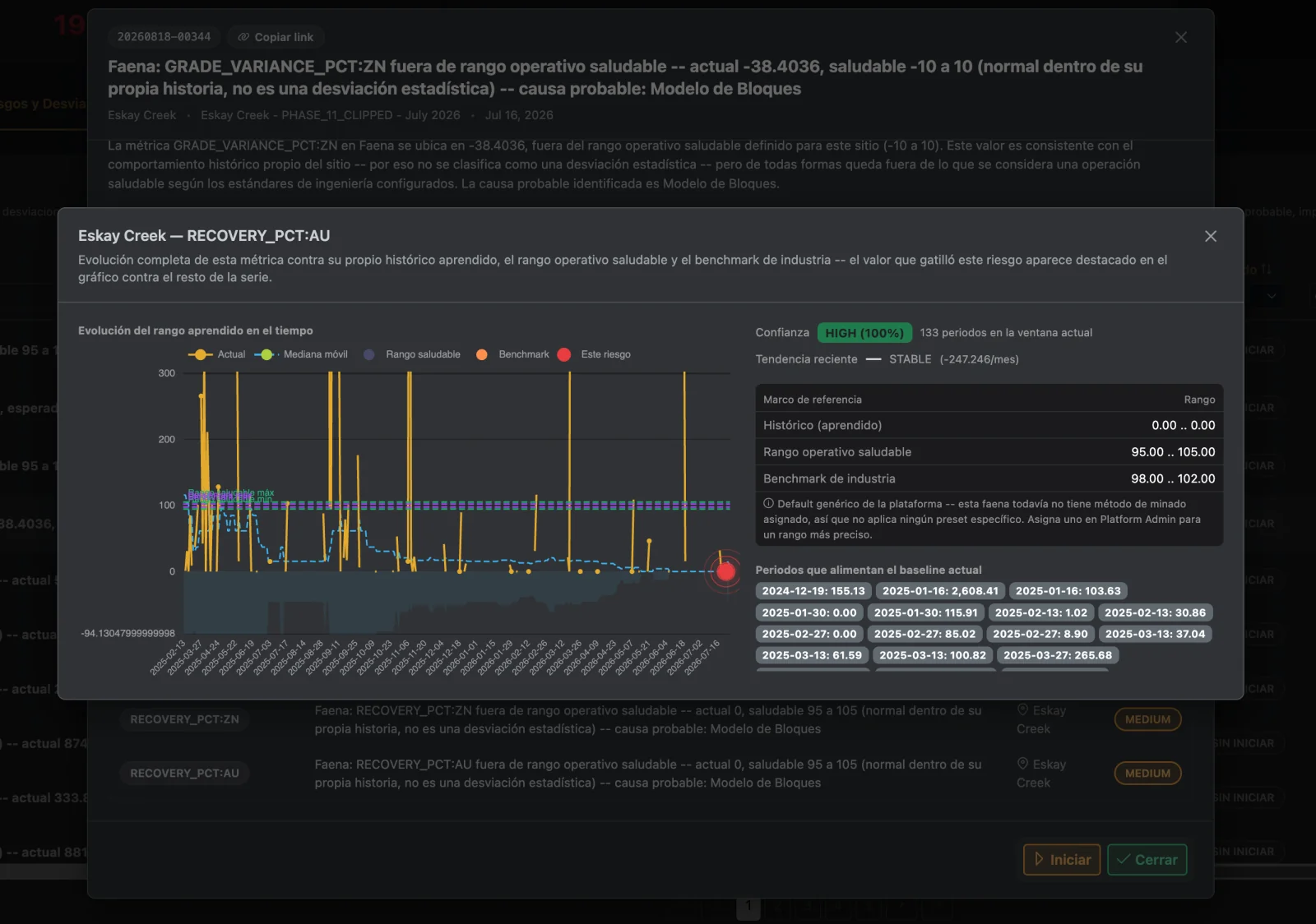Click the RECOVERY_PCT:AU metric tag in list
The width and height of the screenshot is (1316, 924).
click(184, 774)
